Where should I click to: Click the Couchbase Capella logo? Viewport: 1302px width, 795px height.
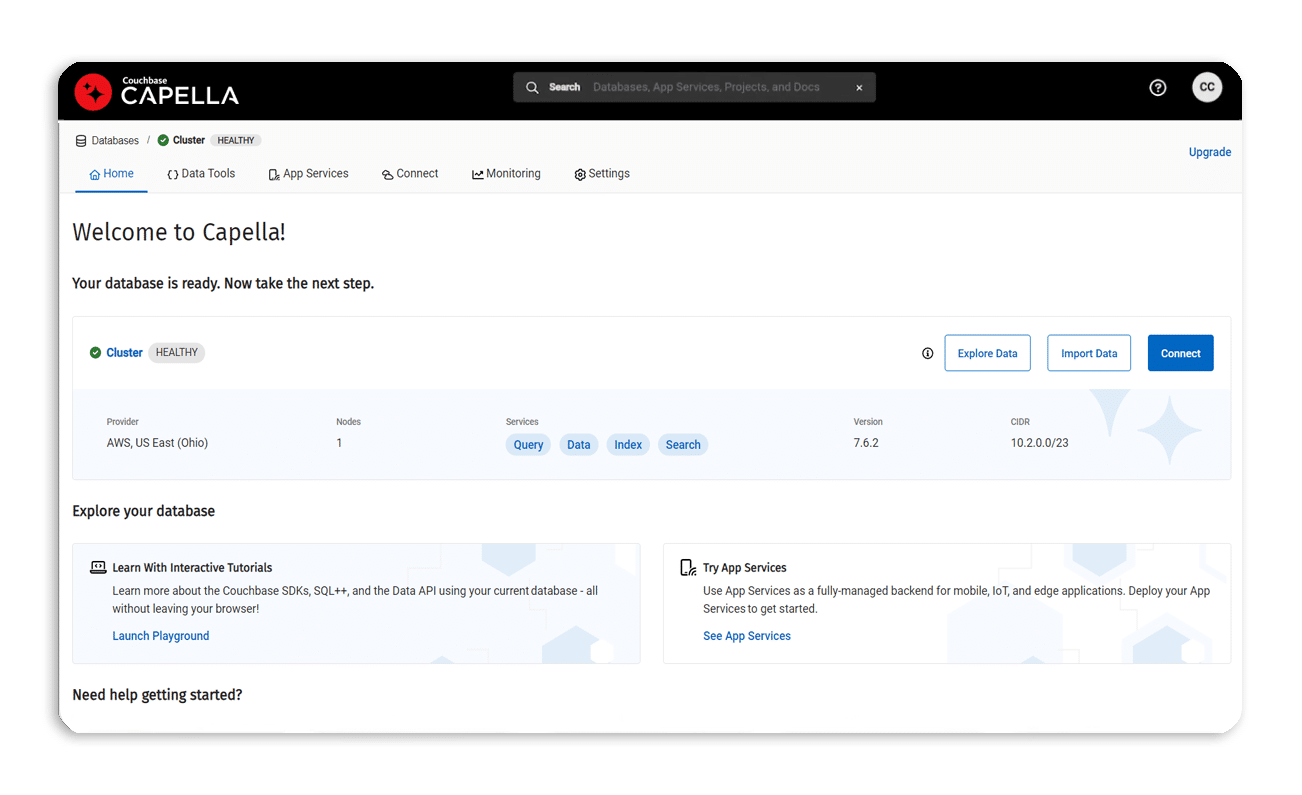(157, 91)
